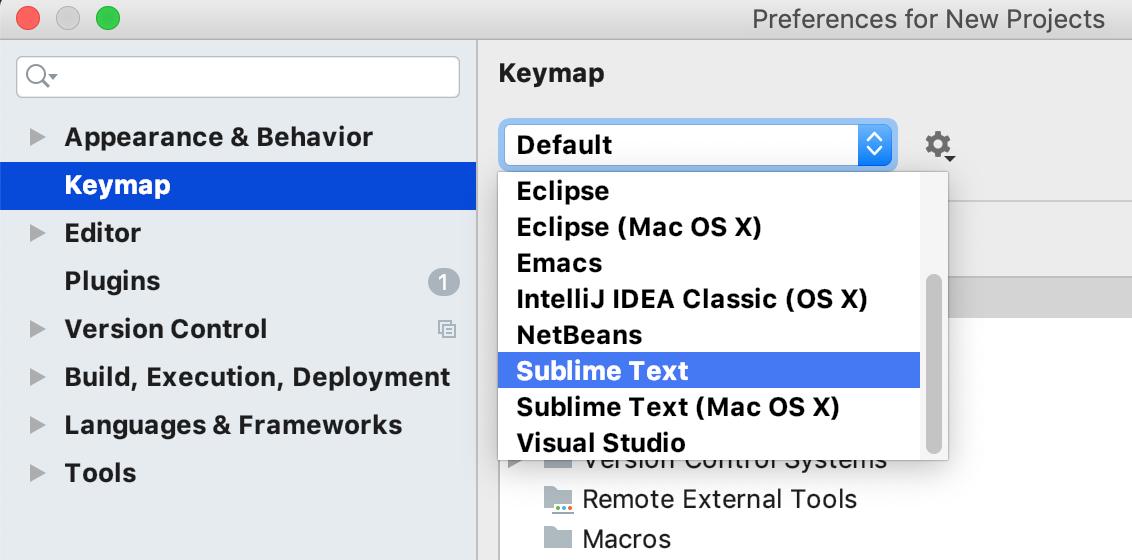Select Remote External Tools in action tree
This screenshot has height=560, width=1132.
pyautogui.click(x=719, y=499)
